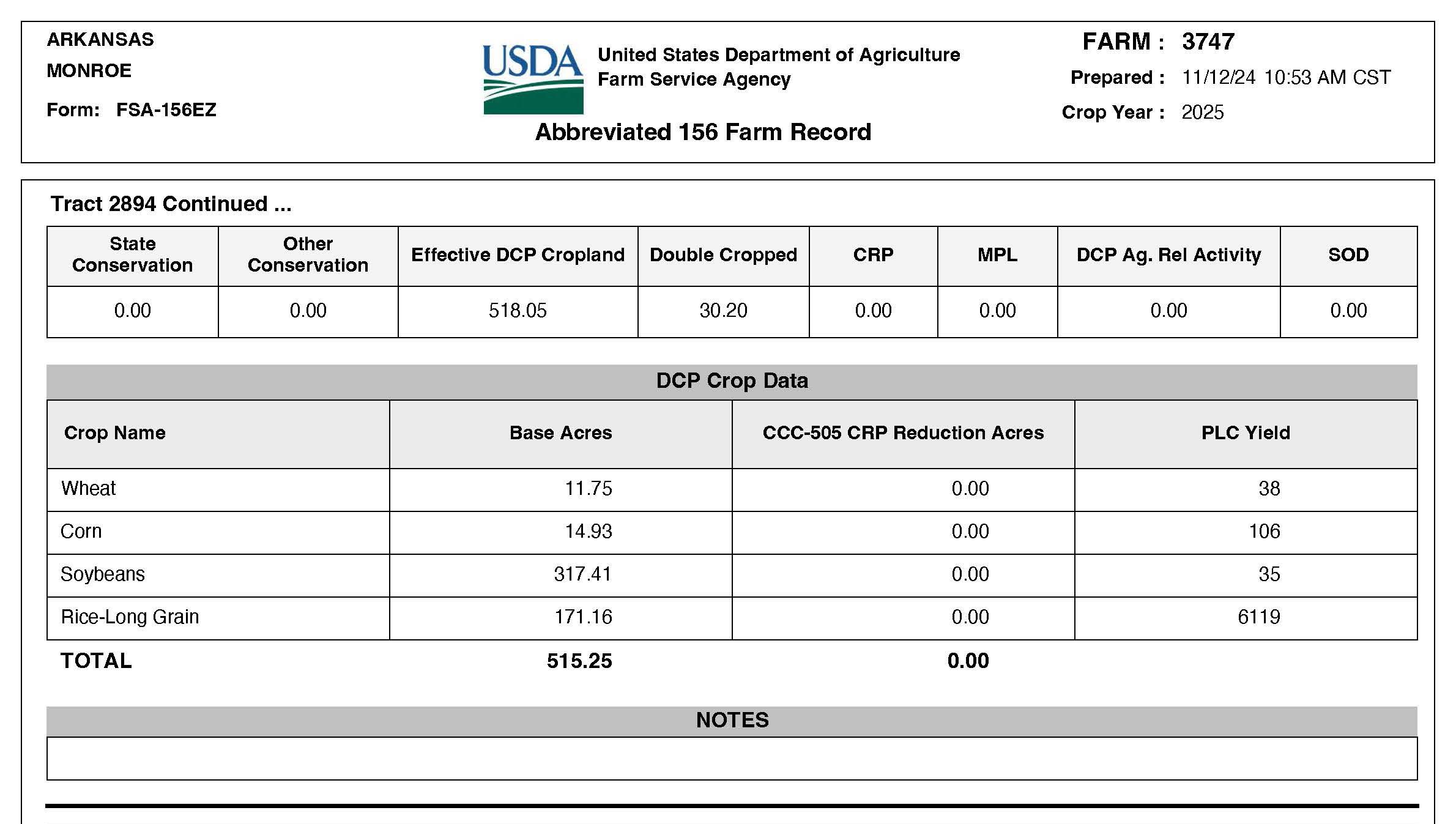Image resolution: width=1456 pixels, height=824 pixels.
Task: Click the Rice-Long Grain PLC yield 6119
Action: (x=1258, y=617)
